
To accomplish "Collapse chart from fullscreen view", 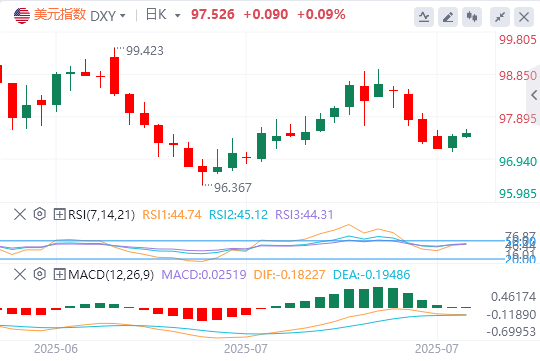I will (500, 17).
